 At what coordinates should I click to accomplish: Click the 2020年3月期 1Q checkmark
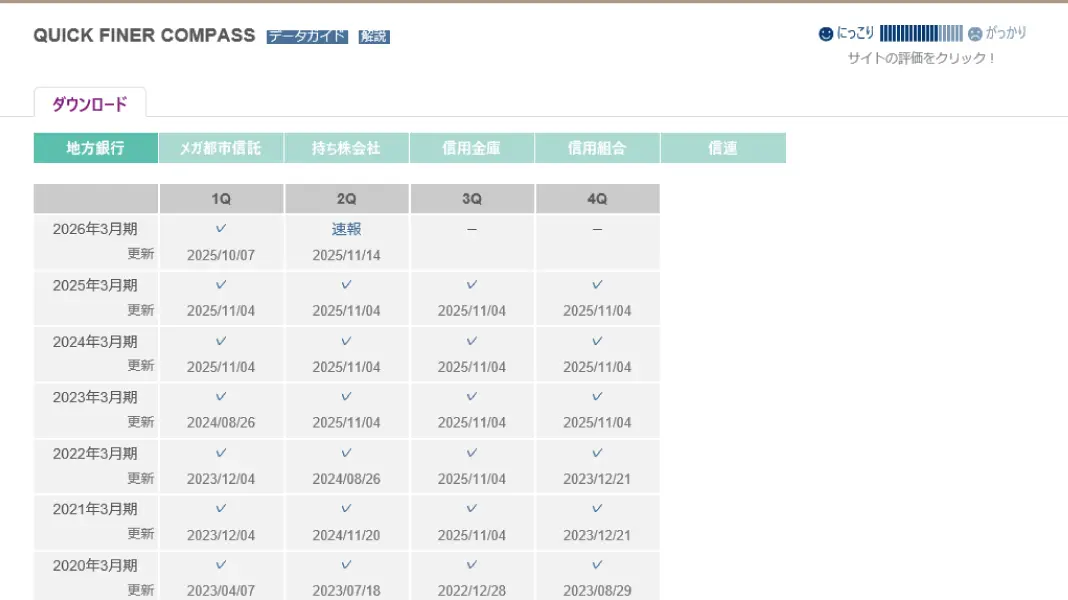point(221,565)
